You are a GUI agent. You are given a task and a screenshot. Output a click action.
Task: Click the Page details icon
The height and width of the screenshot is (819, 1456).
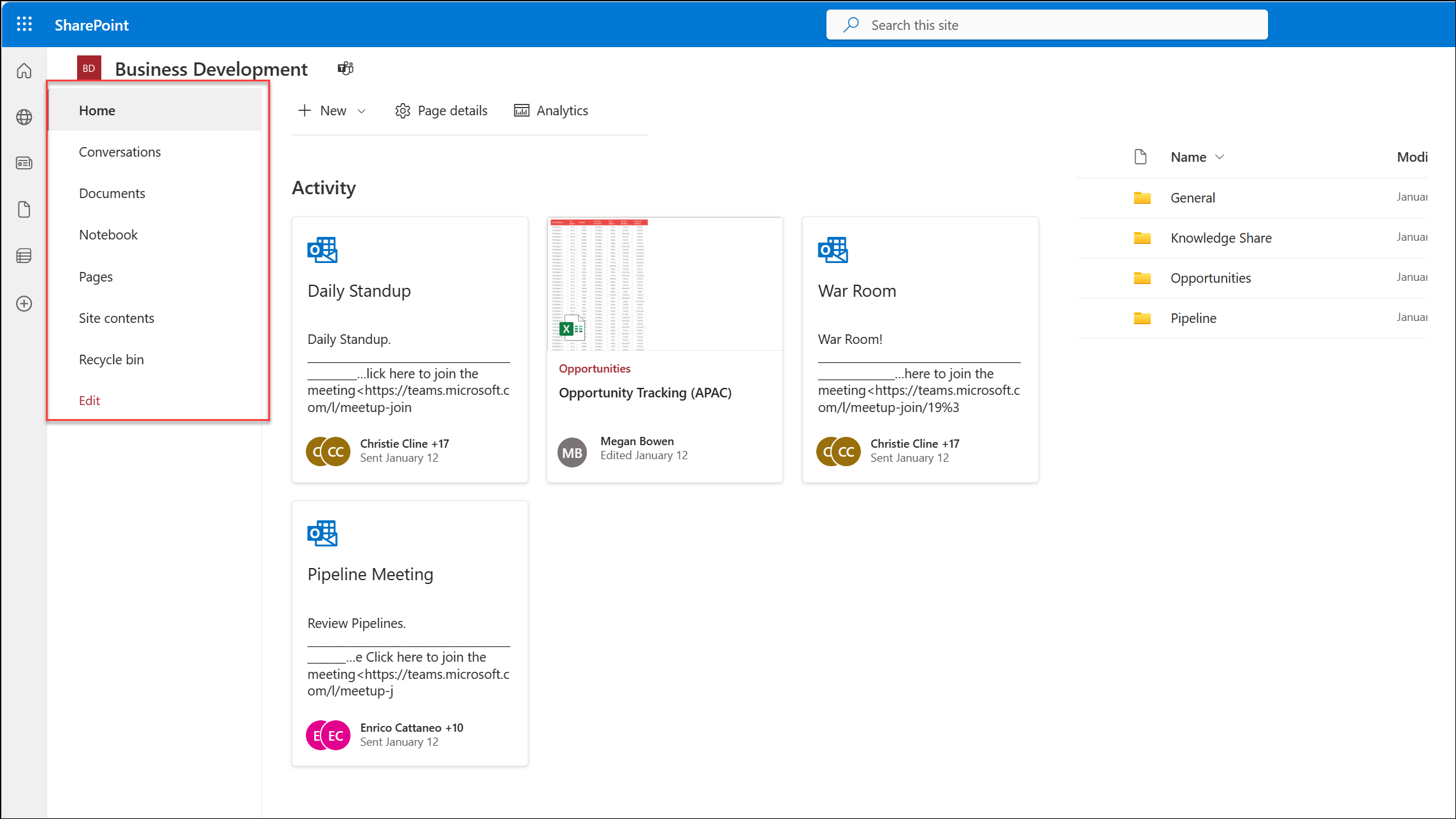point(402,110)
